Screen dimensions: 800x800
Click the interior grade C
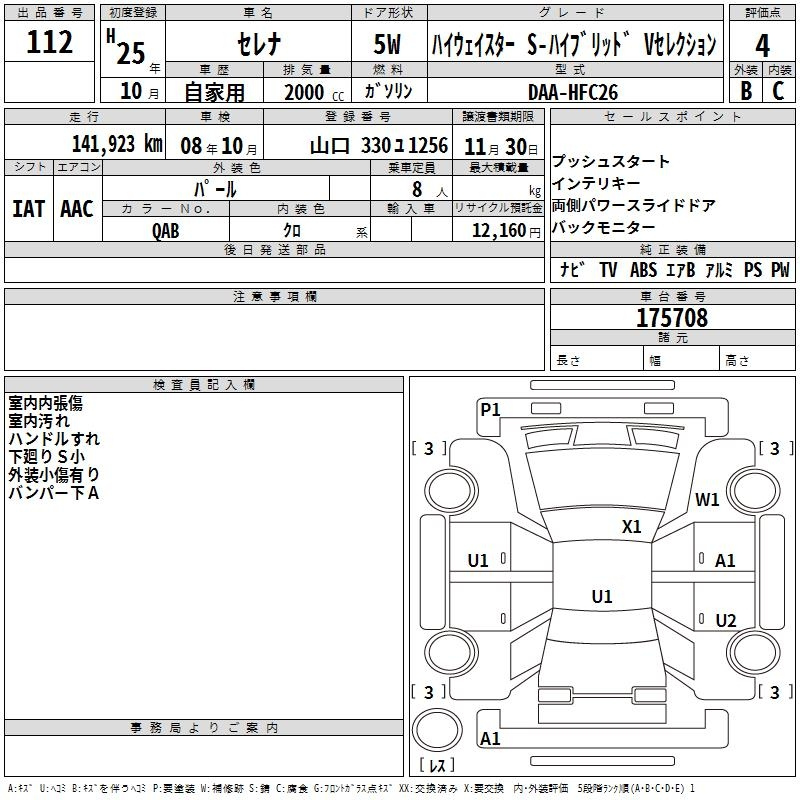pyautogui.click(x=778, y=90)
